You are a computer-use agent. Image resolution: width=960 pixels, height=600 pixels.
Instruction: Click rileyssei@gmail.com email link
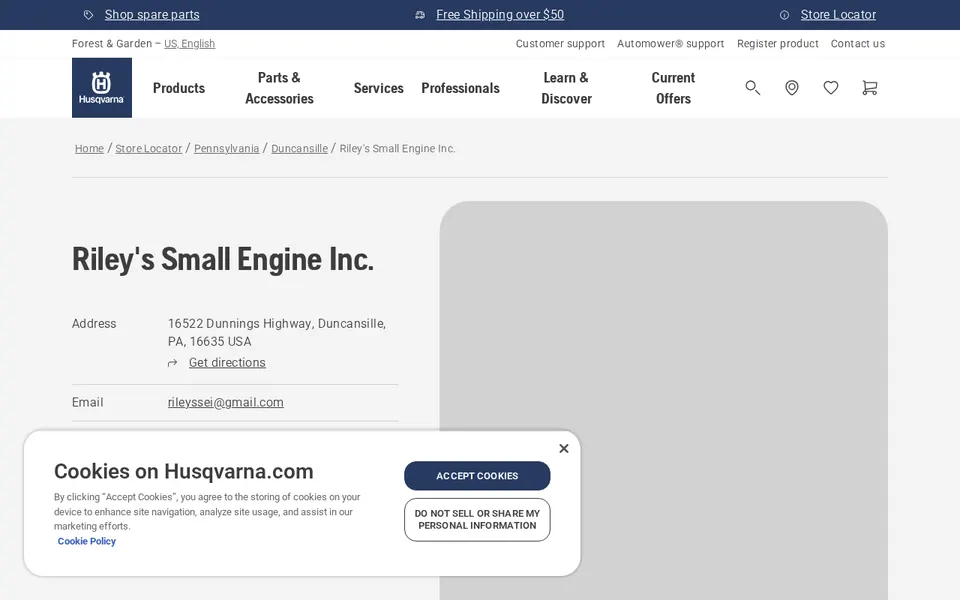[x=225, y=402]
